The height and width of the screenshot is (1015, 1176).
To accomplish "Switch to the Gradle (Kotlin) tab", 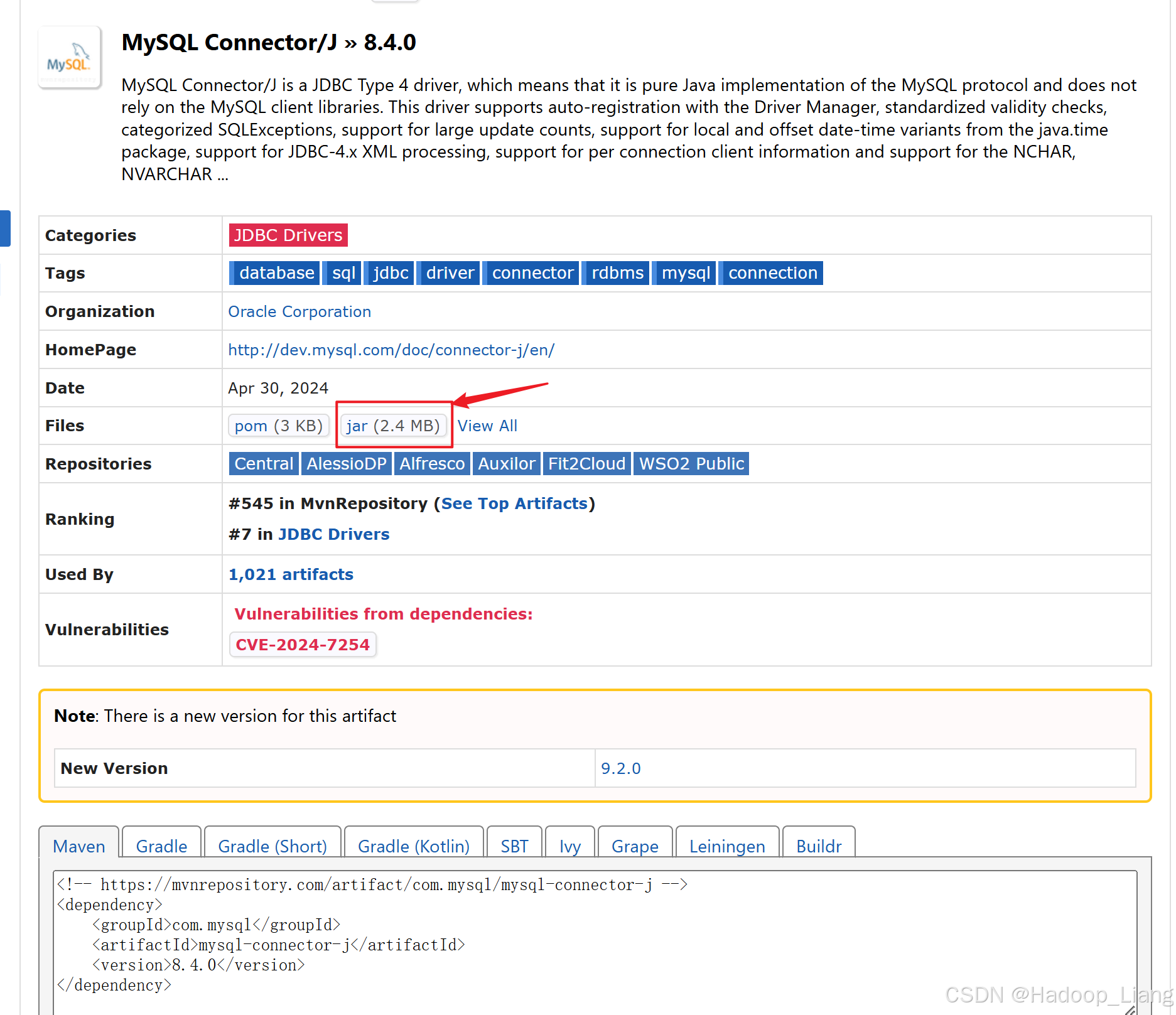I will pos(413,846).
